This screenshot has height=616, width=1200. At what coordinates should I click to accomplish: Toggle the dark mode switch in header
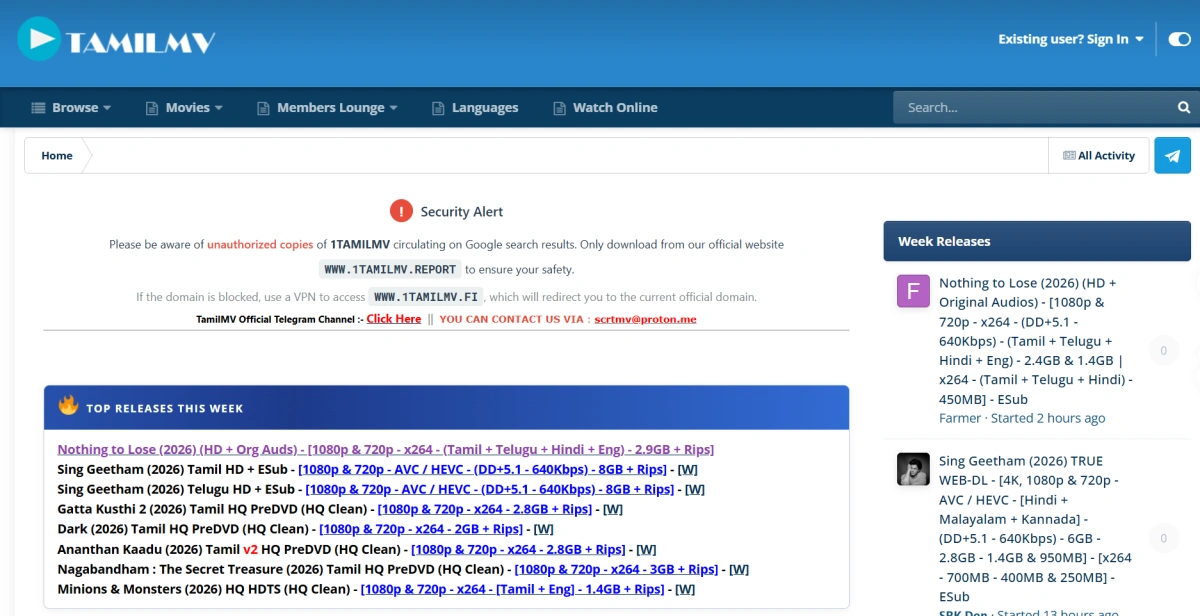[1179, 39]
